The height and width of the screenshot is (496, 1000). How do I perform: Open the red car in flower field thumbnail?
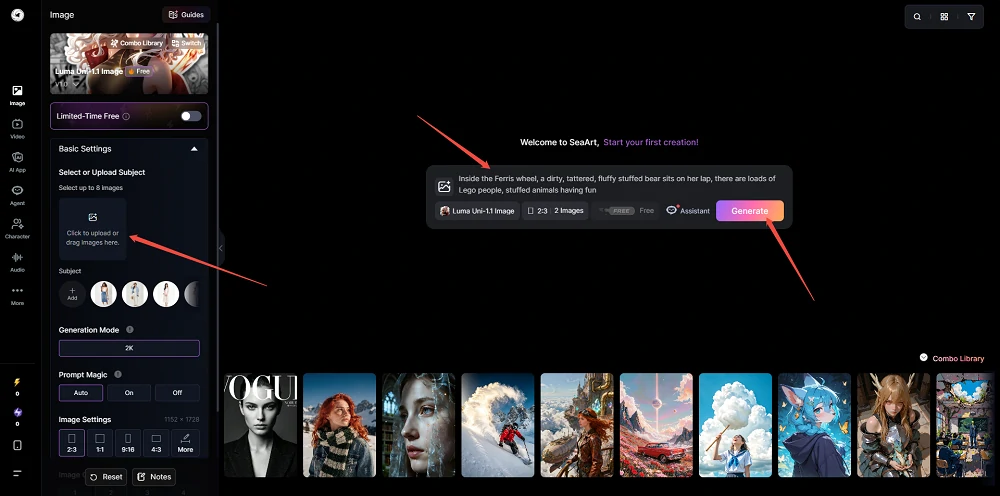click(656, 425)
